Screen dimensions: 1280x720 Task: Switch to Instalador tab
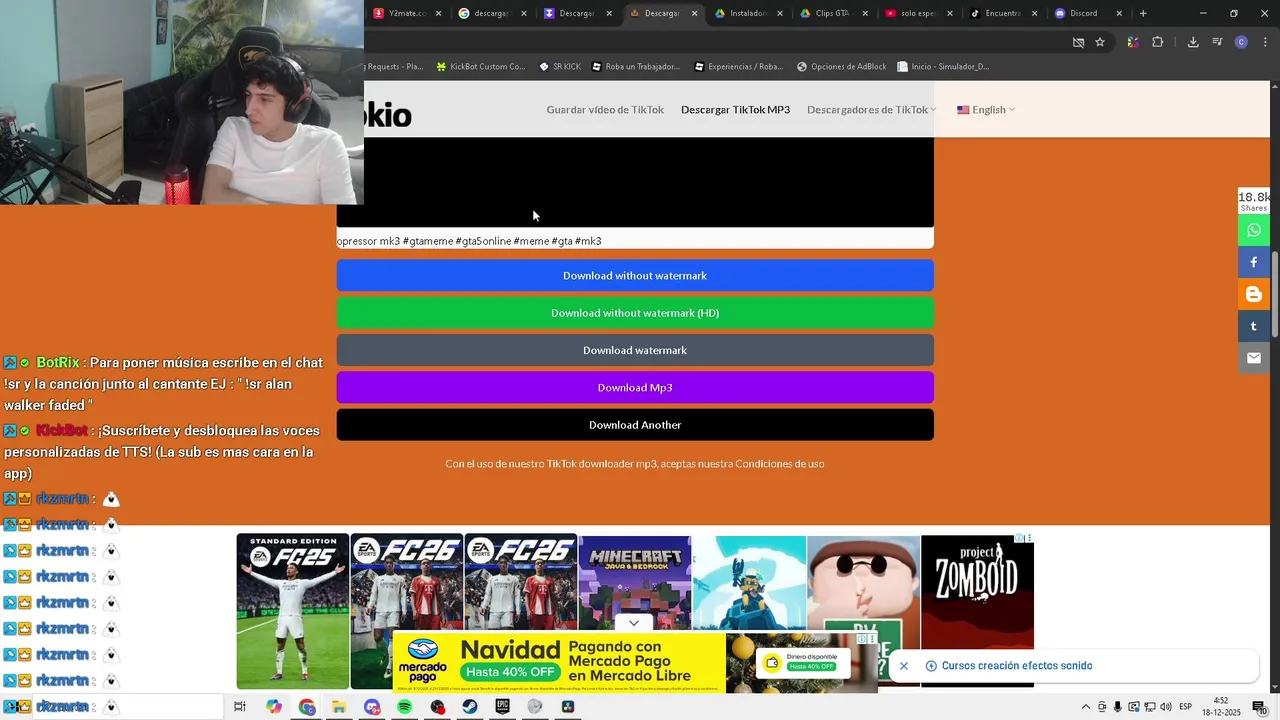coord(748,13)
